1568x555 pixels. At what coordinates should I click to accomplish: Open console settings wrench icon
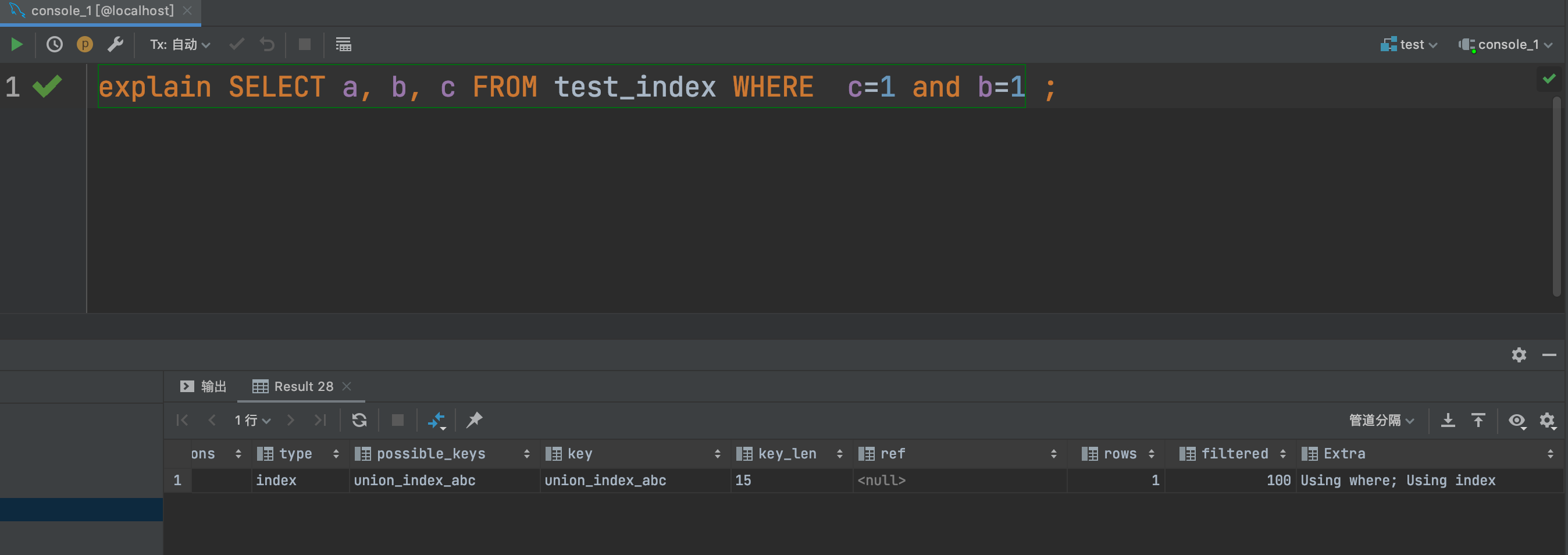point(115,44)
